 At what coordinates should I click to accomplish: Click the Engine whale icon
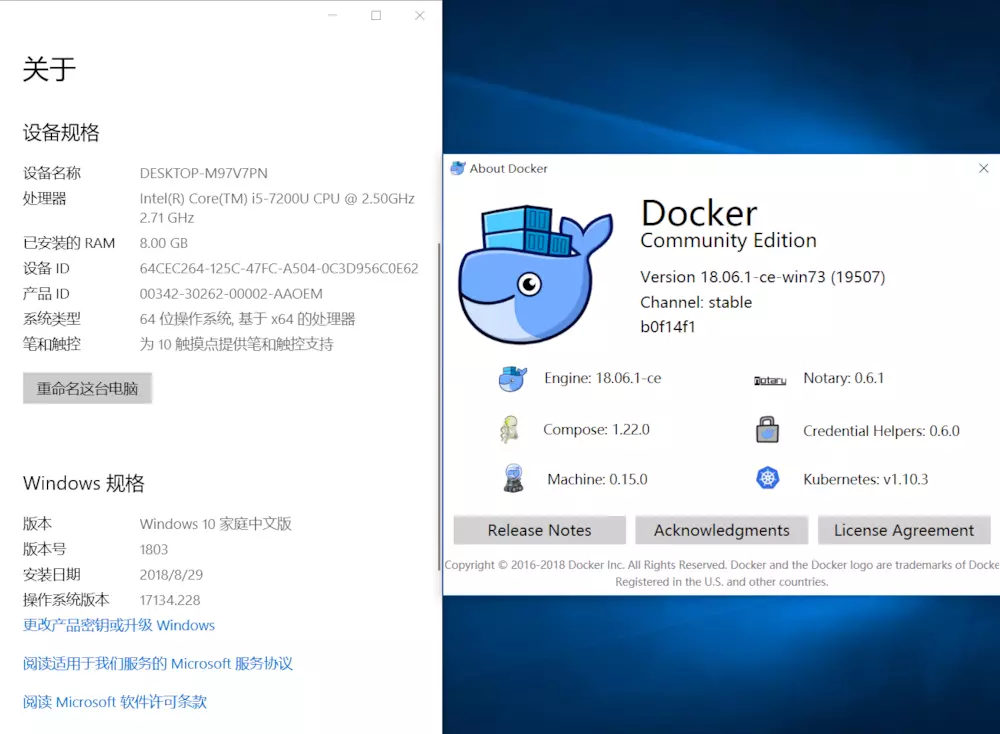[x=513, y=379]
